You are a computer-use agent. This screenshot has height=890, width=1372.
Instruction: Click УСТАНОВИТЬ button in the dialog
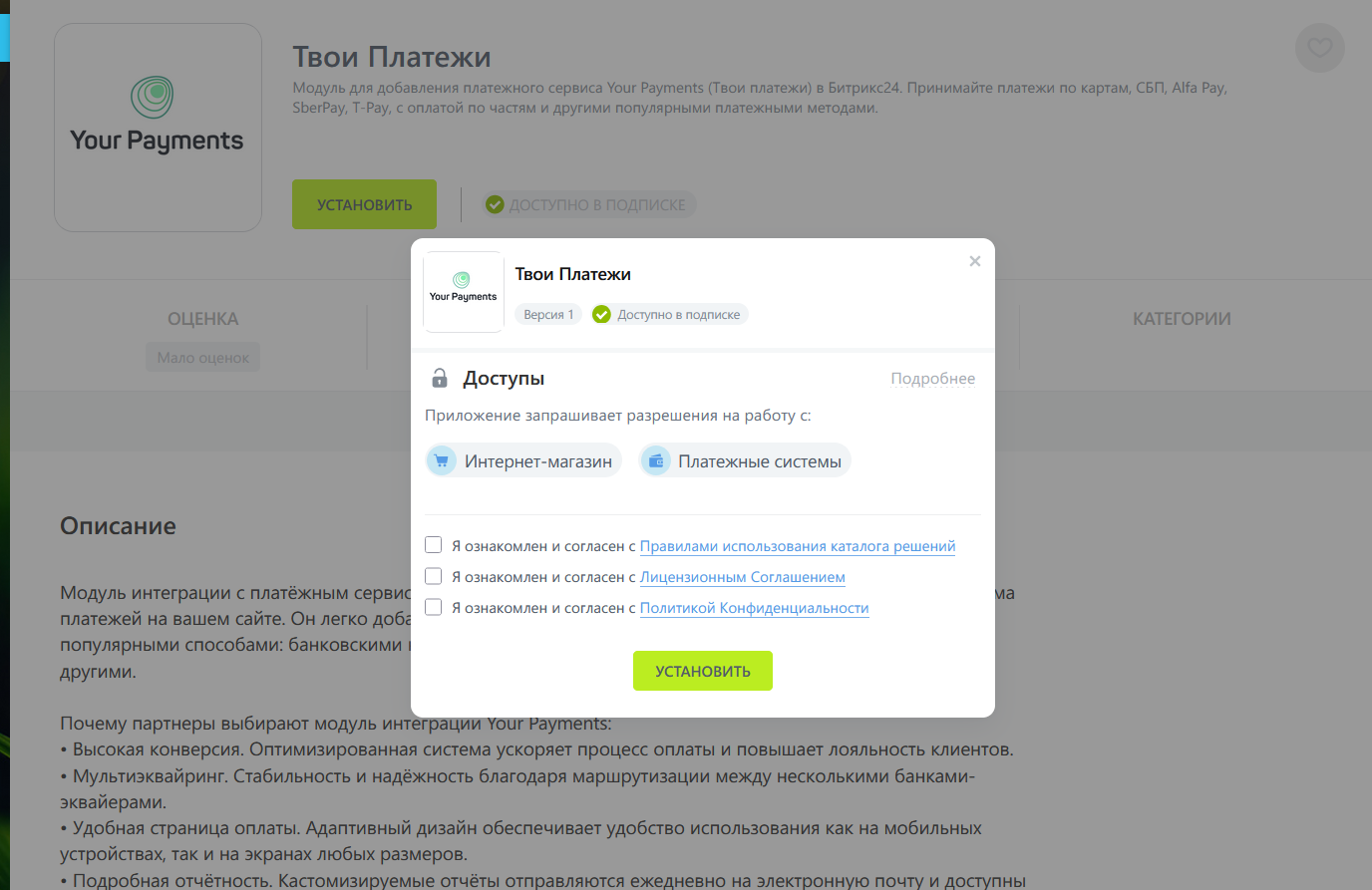[x=703, y=671]
